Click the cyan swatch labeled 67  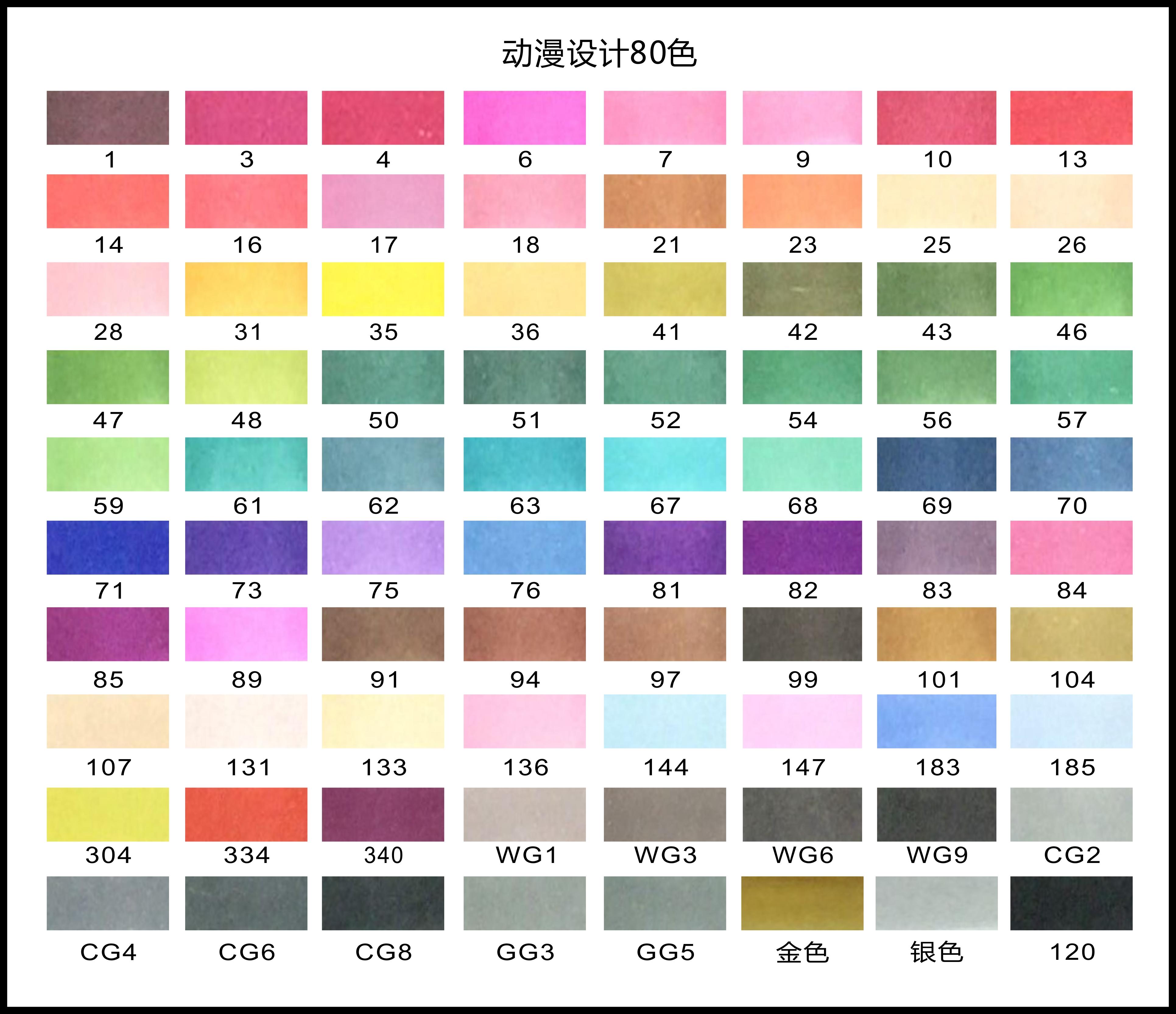click(x=665, y=463)
